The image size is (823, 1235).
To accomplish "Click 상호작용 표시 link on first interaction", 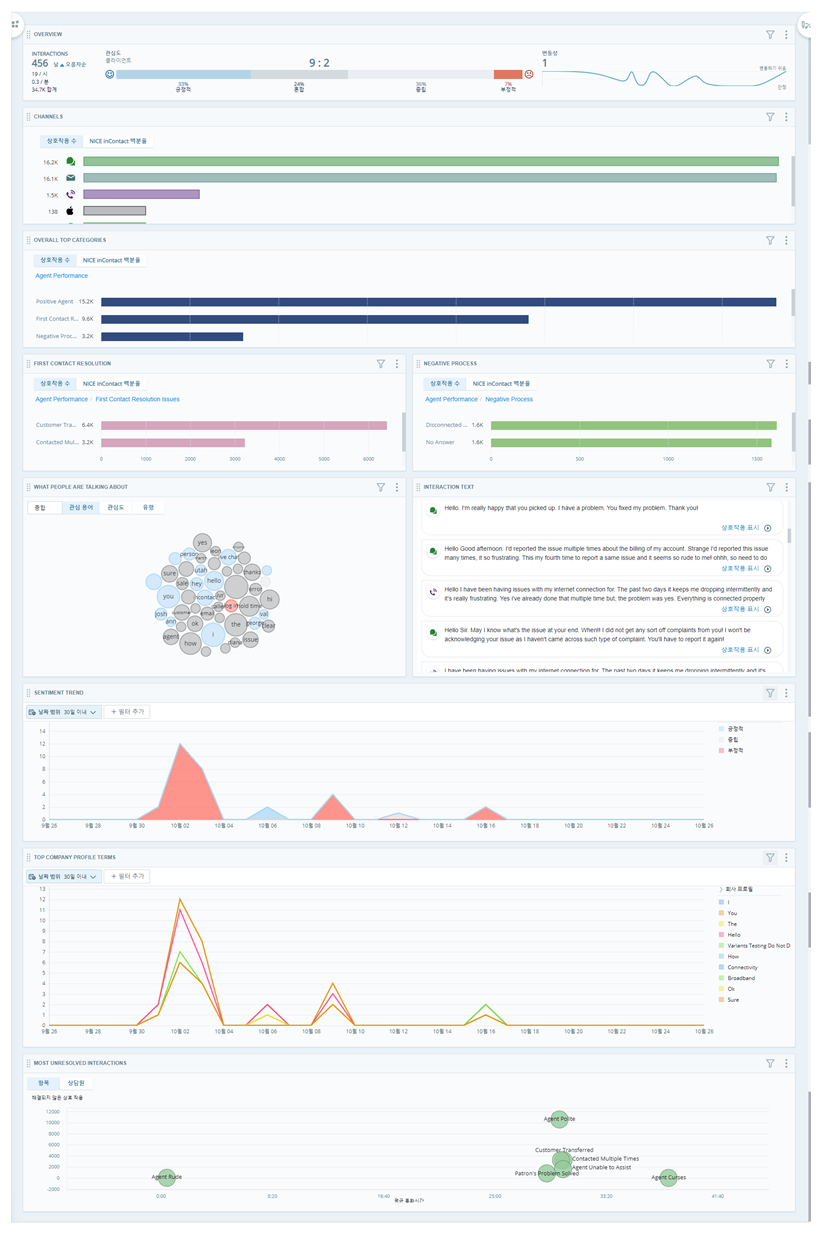I will pos(740,527).
